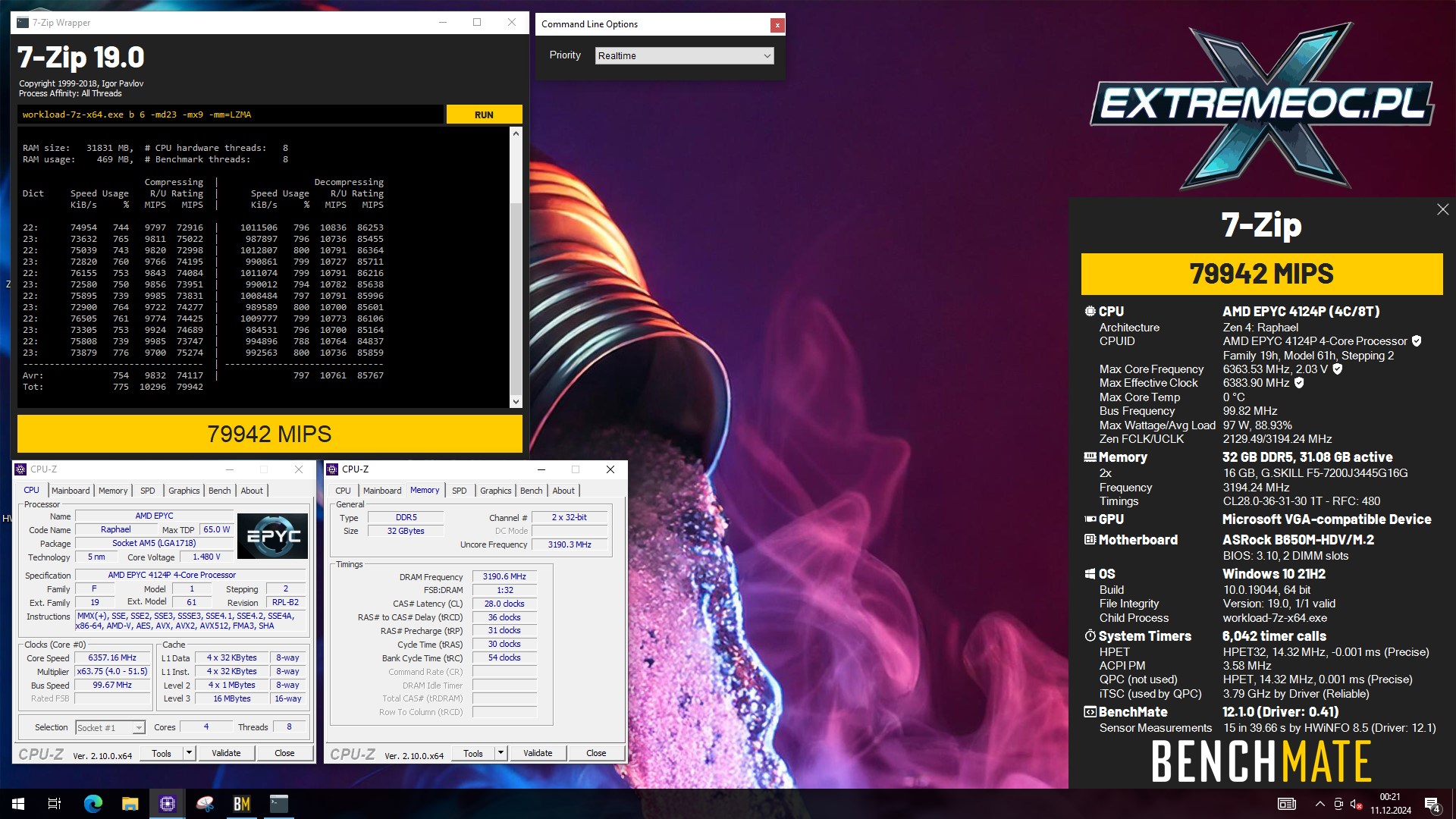The height and width of the screenshot is (819, 1456).
Task: Expand Tools arrow in right CPU-Z
Action: click(x=500, y=753)
